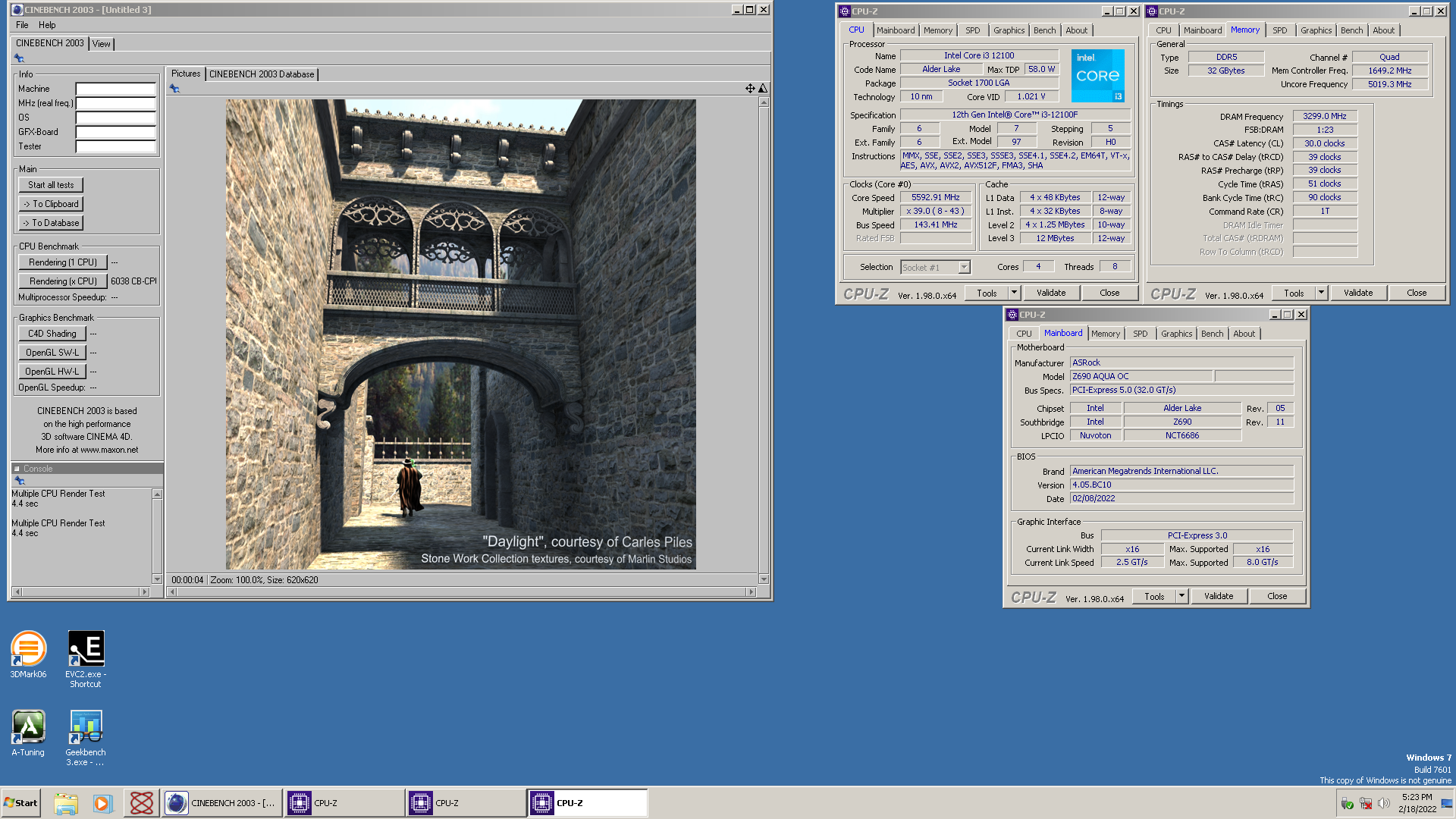Run the OpenGL SW-L test
Image resolution: width=1456 pixels, height=819 pixels.
tap(52, 353)
